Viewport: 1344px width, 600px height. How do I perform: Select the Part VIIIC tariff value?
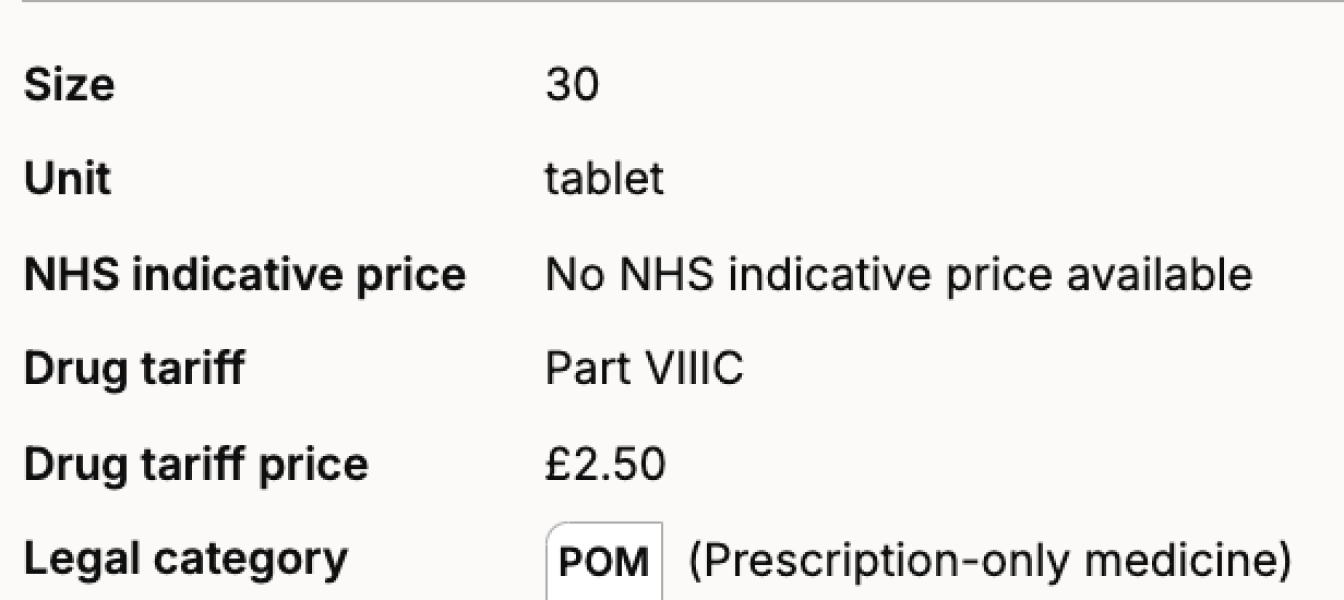coord(644,370)
